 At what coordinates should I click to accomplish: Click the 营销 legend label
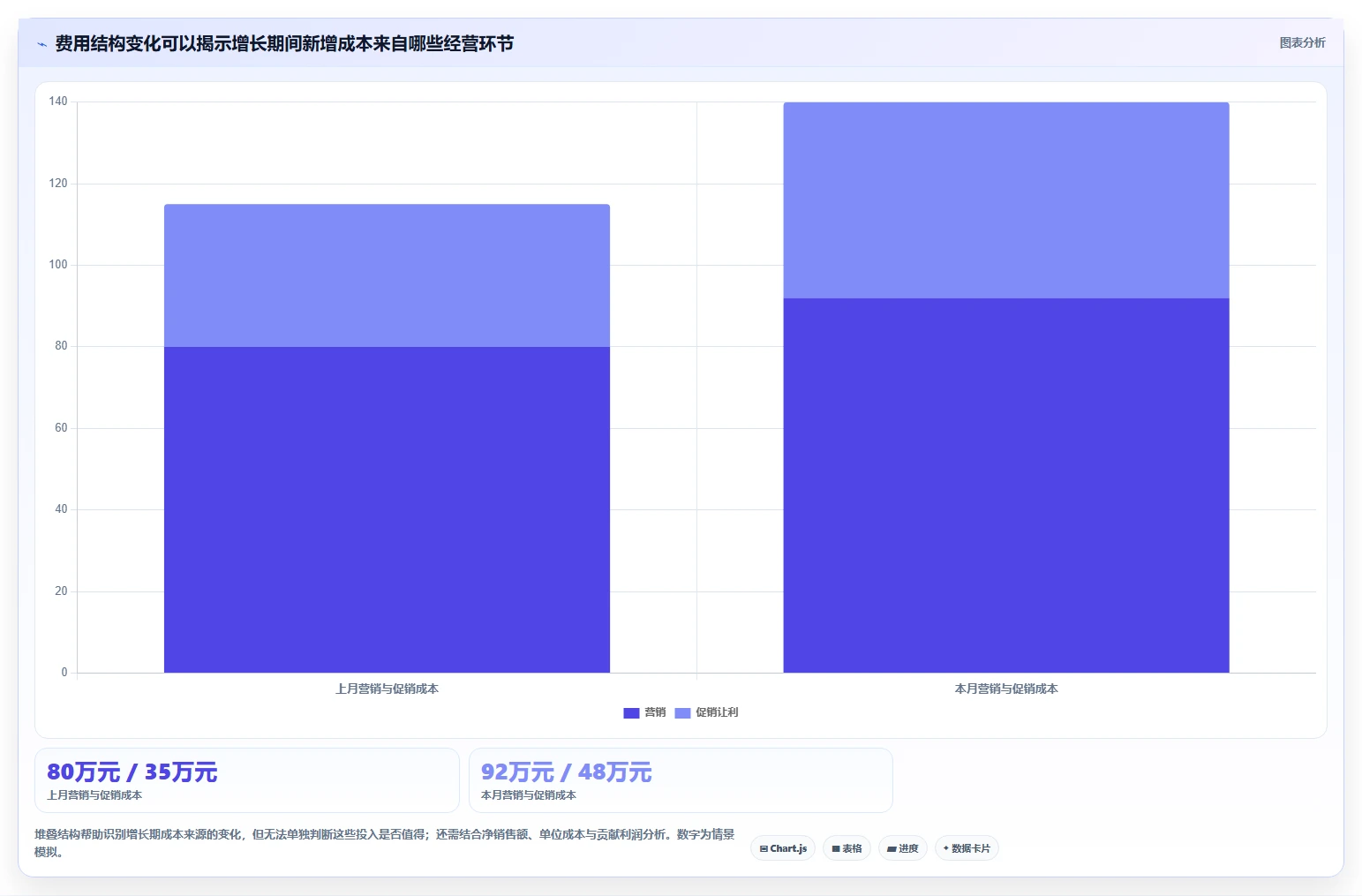(x=655, y=712)
